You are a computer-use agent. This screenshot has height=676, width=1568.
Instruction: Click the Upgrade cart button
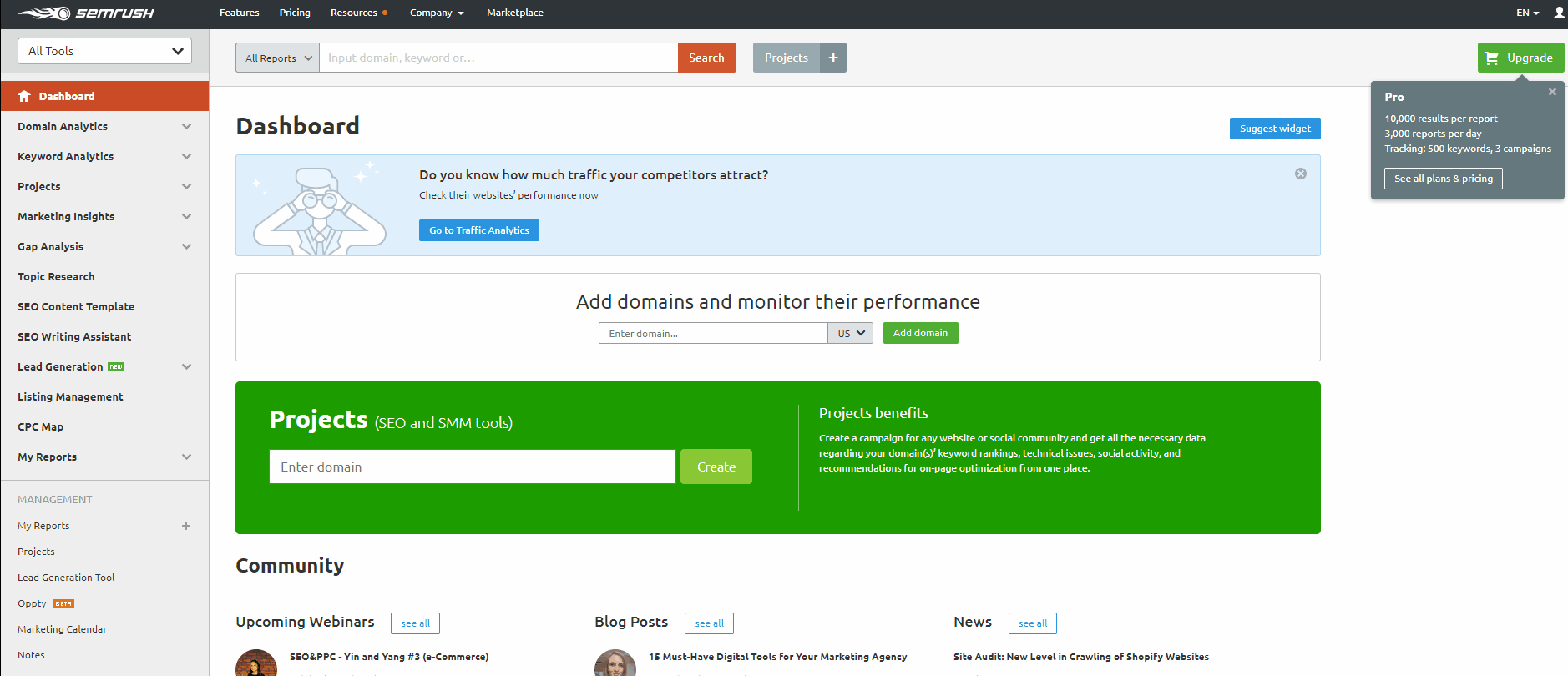tap(1520, 58)
